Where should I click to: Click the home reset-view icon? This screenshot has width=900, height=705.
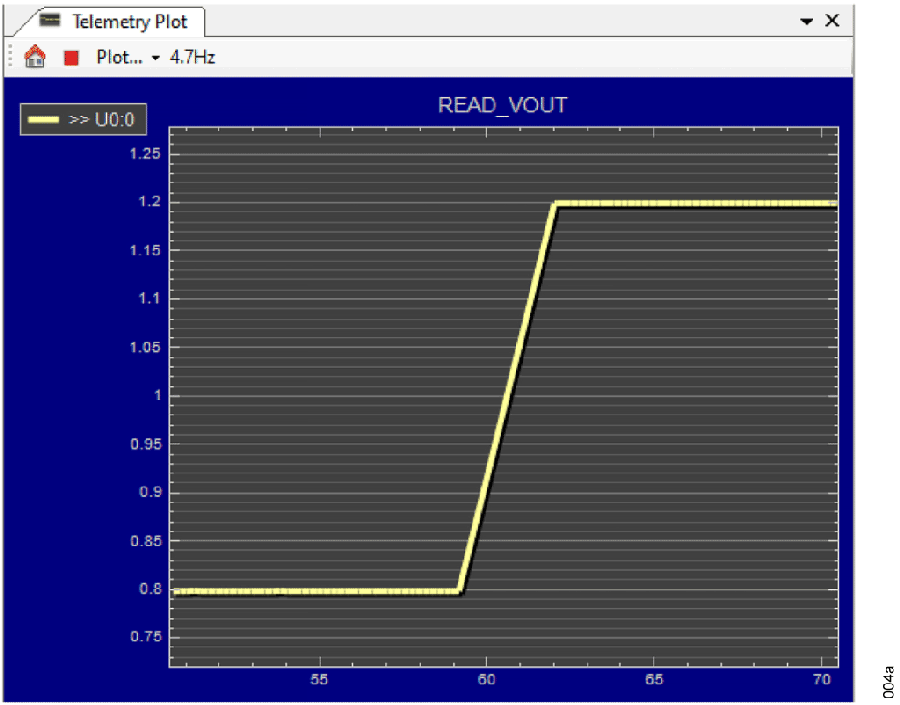pyautogui.click(x=34, y=57)
